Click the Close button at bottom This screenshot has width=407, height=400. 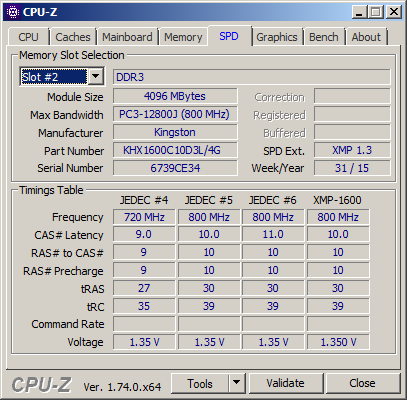363,383
